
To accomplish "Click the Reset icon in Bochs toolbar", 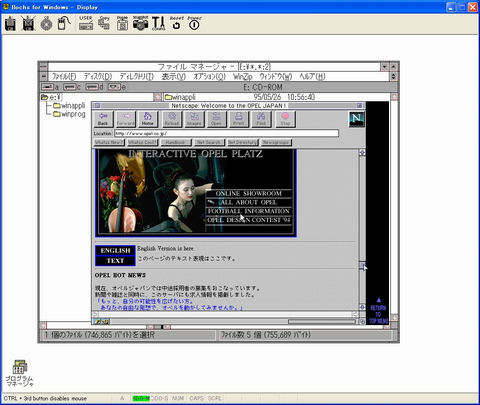I will pyautogui.click(x=176, y=23).
